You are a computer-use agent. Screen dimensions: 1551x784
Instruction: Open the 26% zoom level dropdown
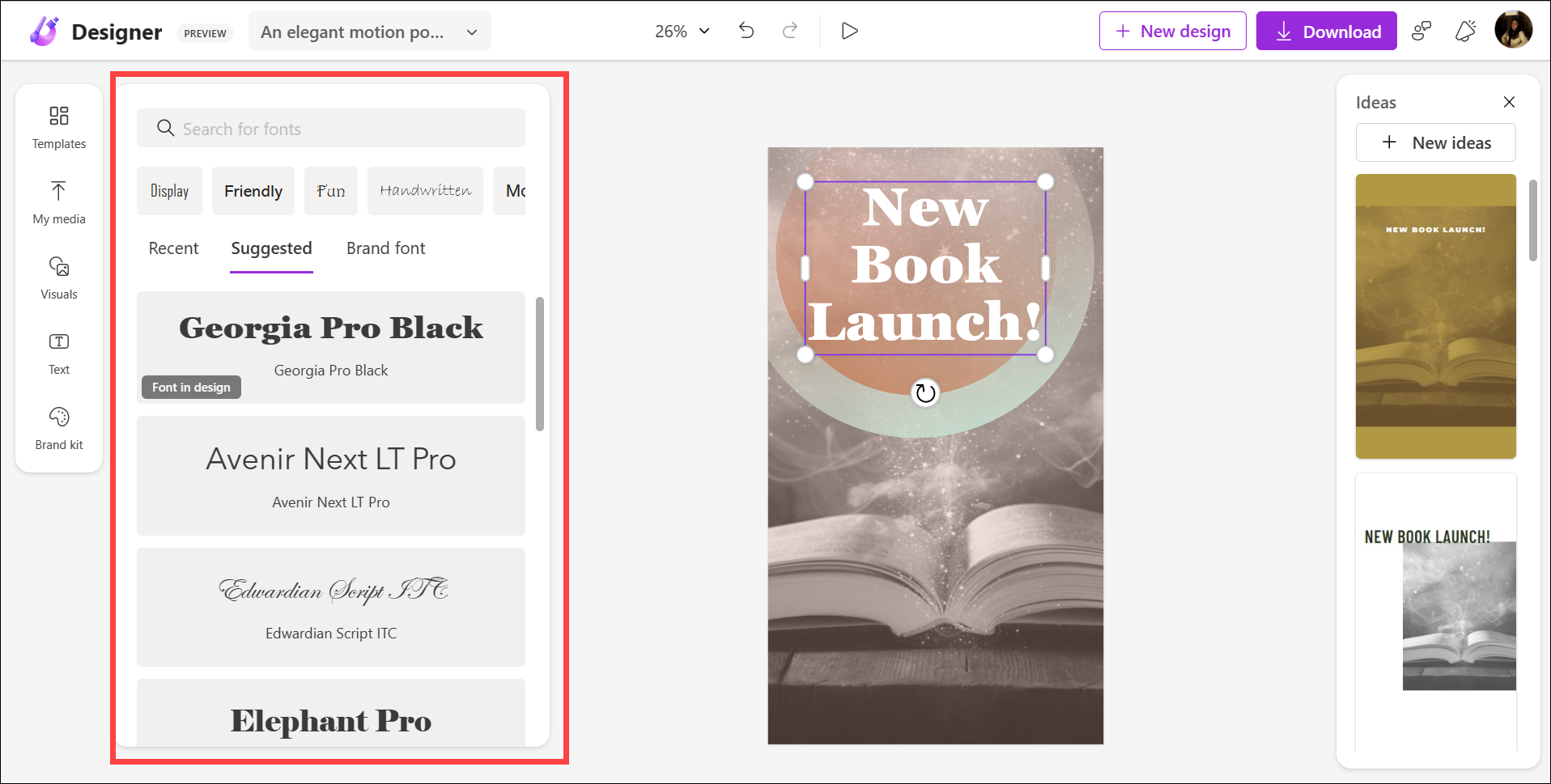[x=682, y=30]
